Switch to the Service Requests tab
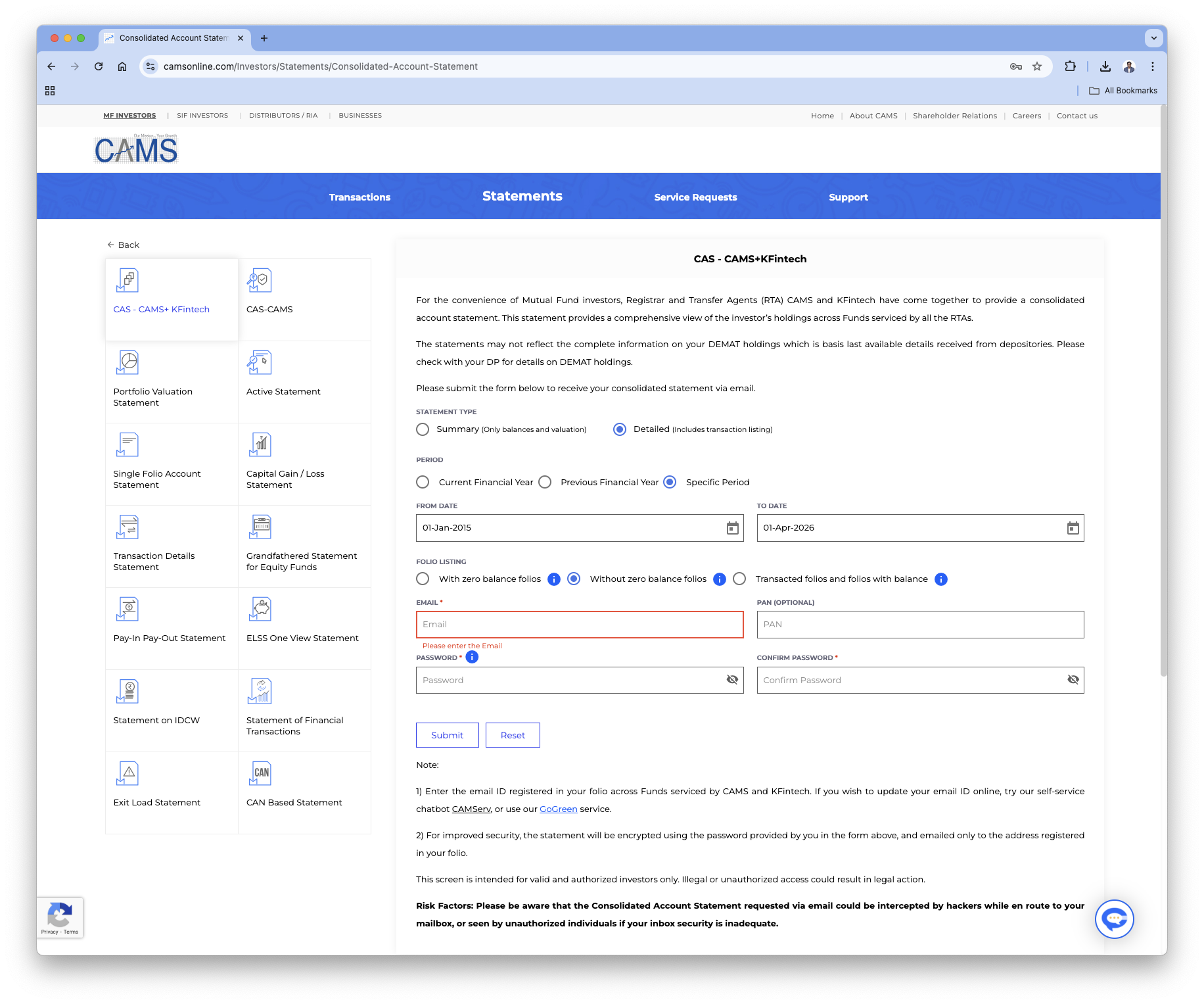The height and width of the screenshot is (1004, 1204). click(x=695, y=197)
